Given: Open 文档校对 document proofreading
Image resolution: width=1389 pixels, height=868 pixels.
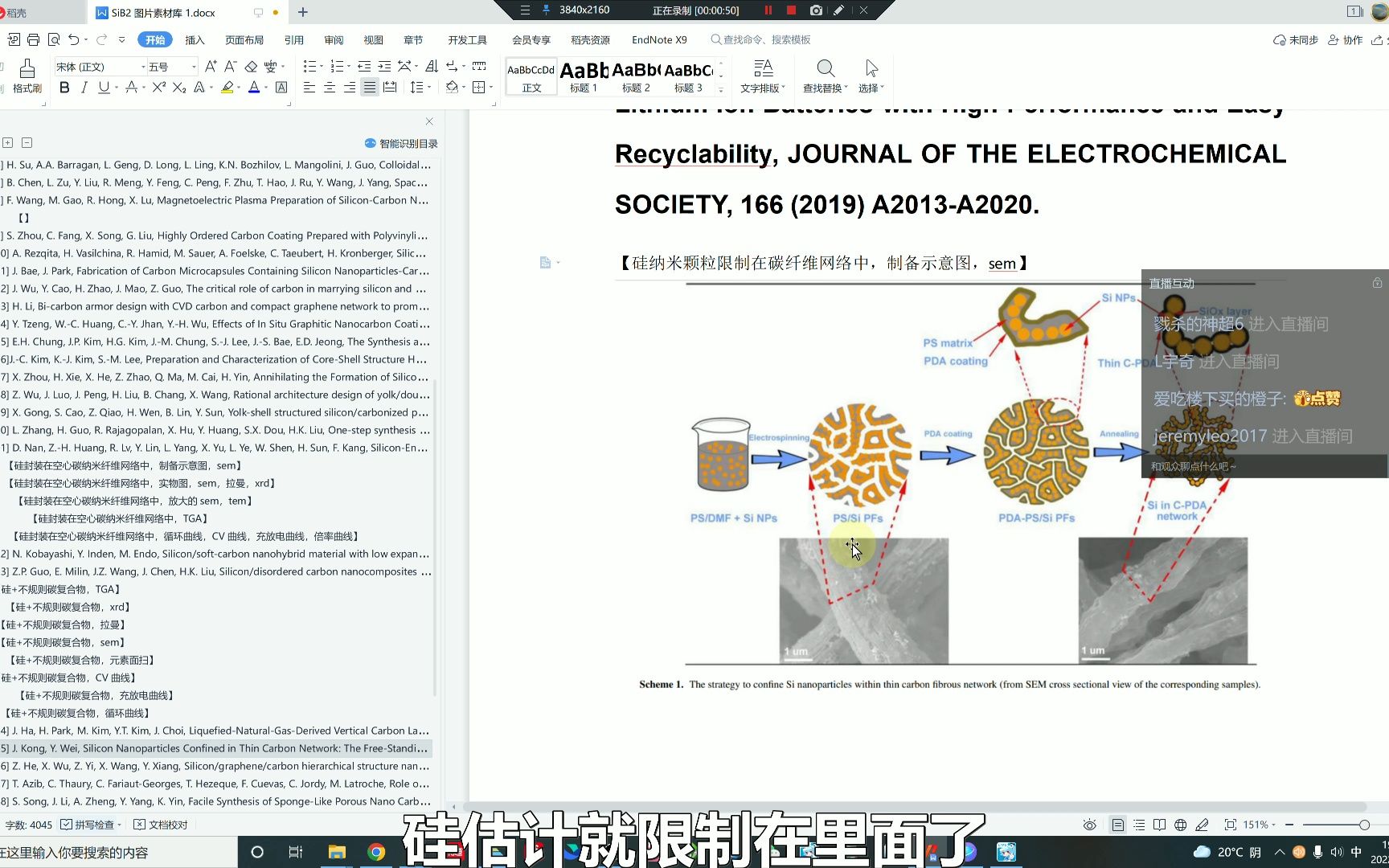Looking at the screenshot, I should pos(161,825).
